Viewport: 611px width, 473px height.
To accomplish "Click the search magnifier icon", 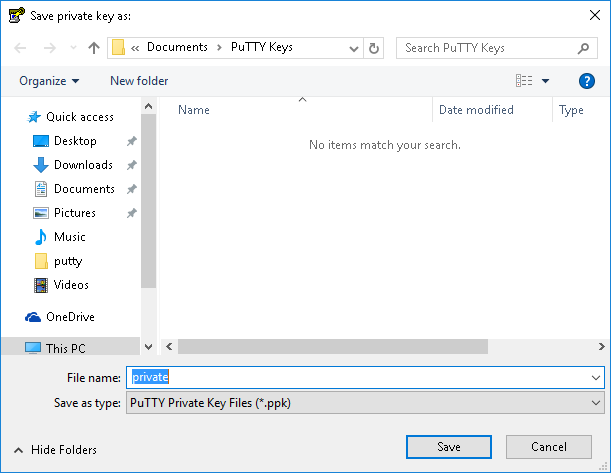I will [x=583, y=48].
